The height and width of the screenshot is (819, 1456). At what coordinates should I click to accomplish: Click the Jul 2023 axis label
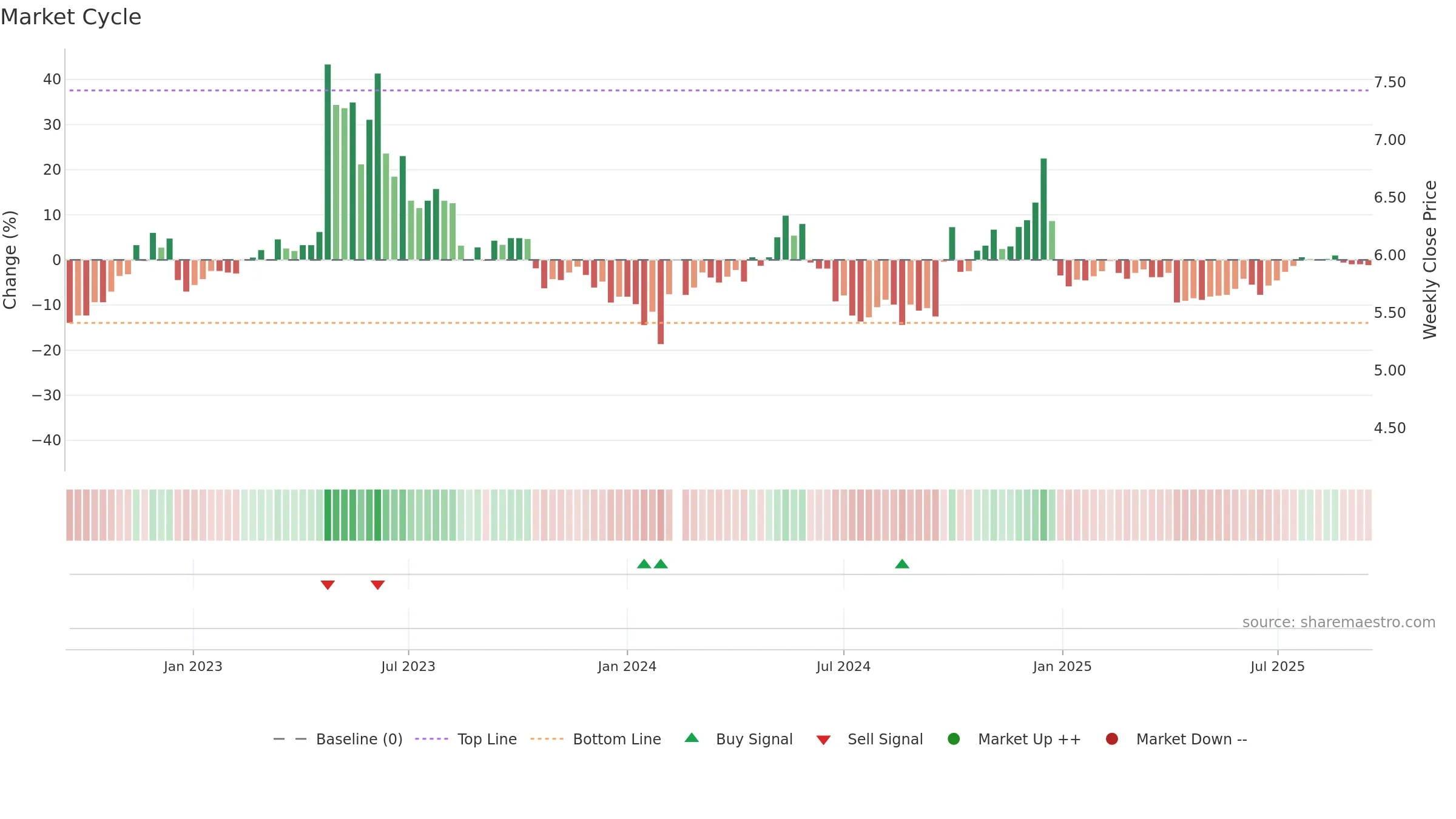pyautogui.click(x=408, y=666)
